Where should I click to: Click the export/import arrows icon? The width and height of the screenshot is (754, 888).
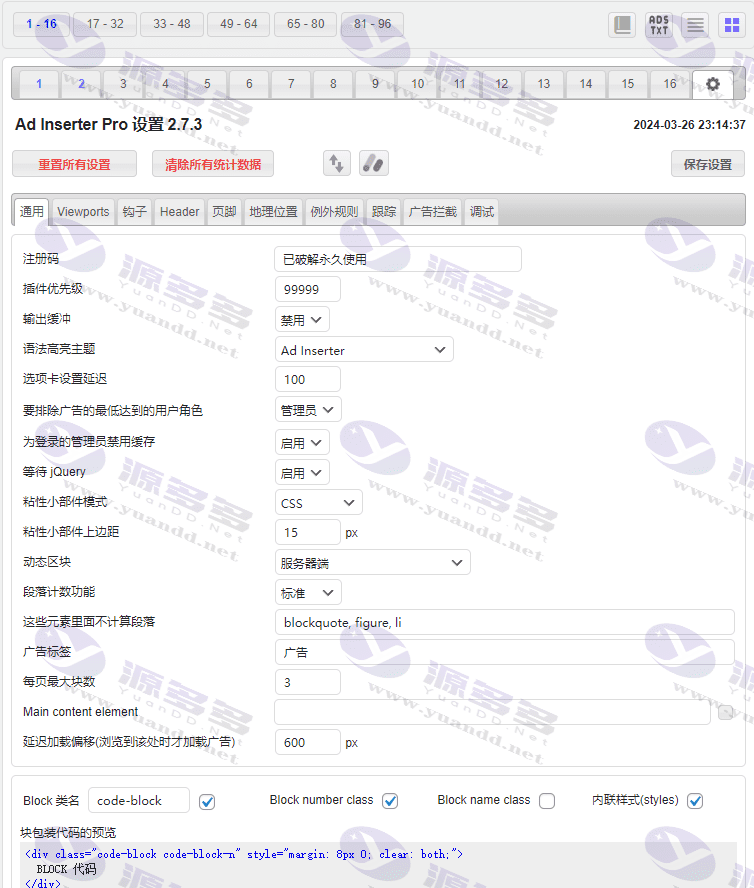[337, 164]
